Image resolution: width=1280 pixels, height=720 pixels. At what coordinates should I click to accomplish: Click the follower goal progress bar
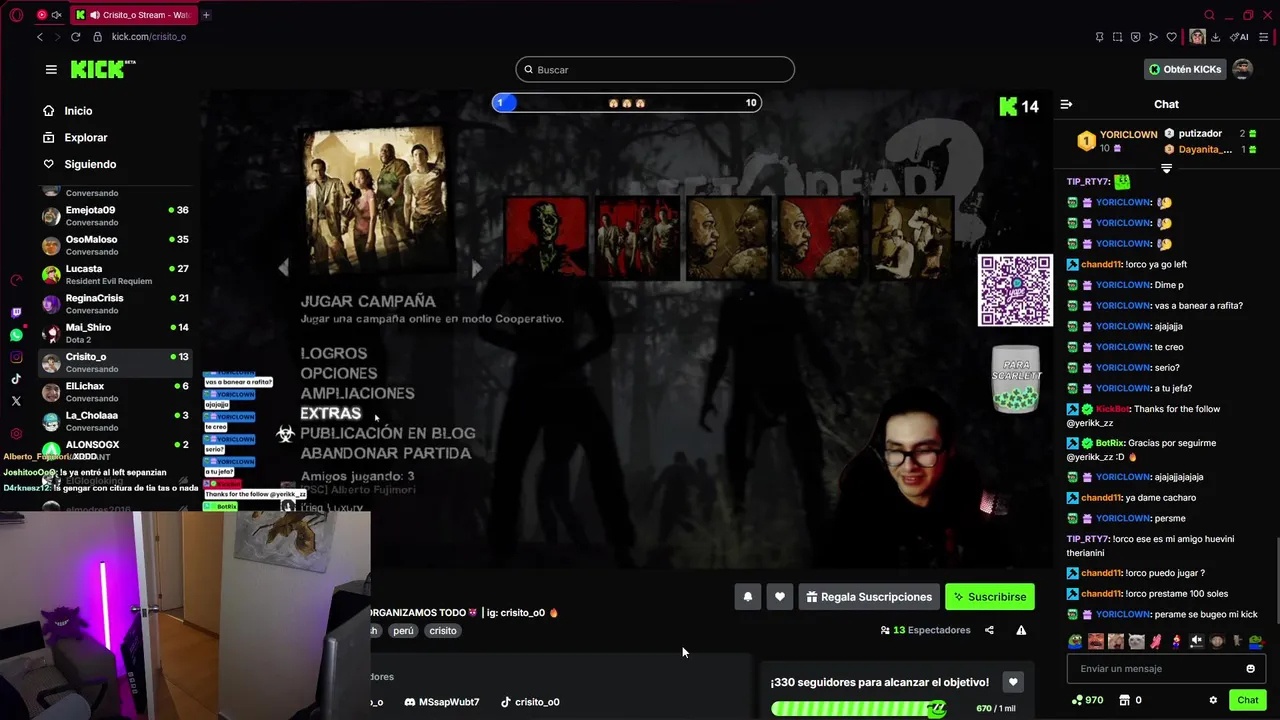(x=858, y=709)
